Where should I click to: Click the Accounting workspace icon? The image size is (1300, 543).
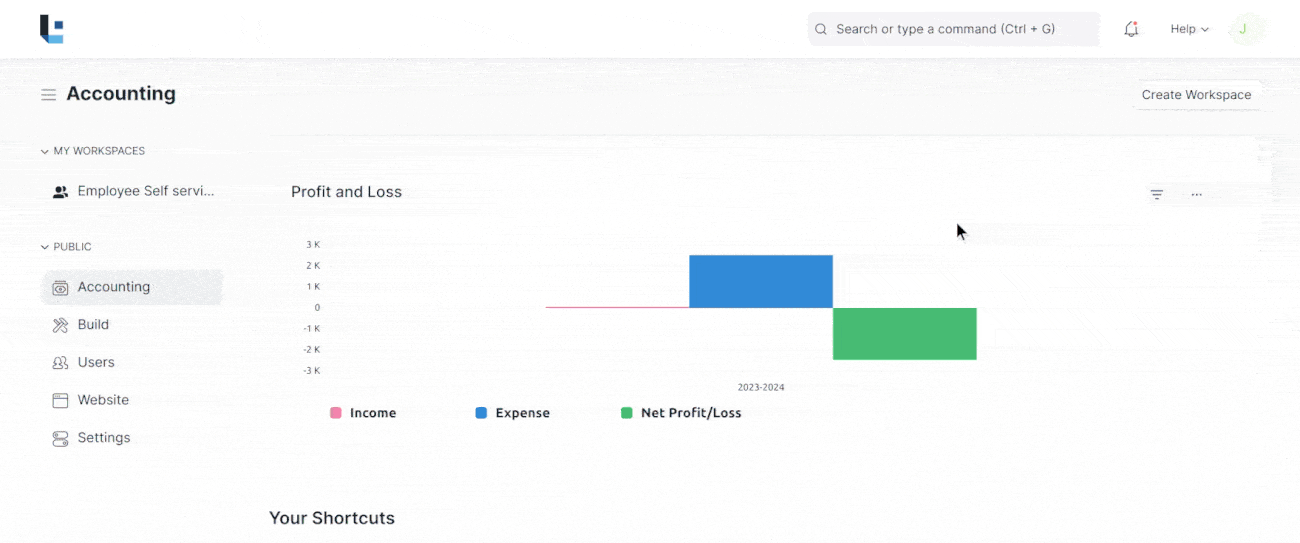(x=60, y=288)
